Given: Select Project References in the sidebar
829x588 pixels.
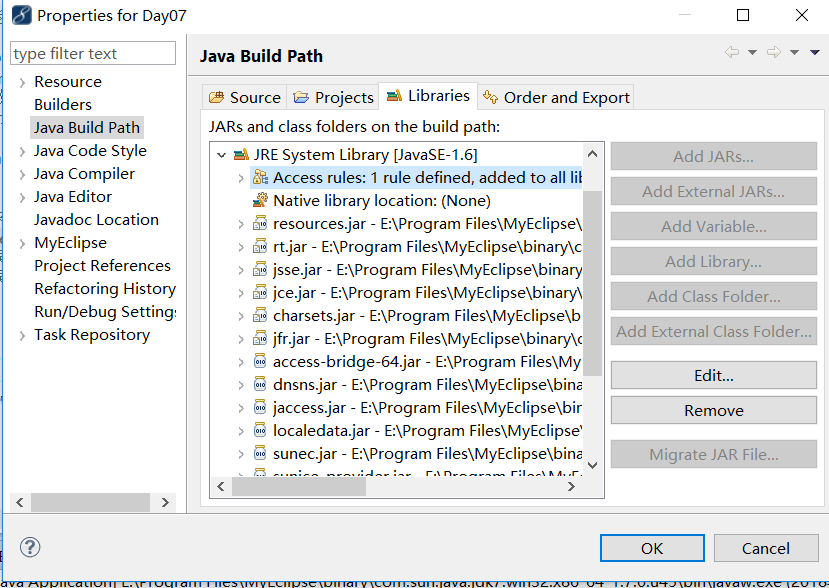Looking at the screenshot, I should (x=102, y=265).
